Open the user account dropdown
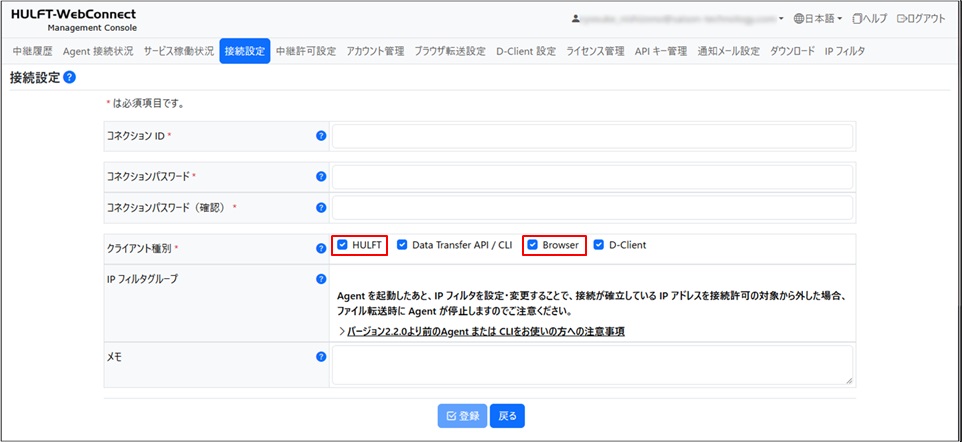The image size is (962, 442). coord(678,18)
